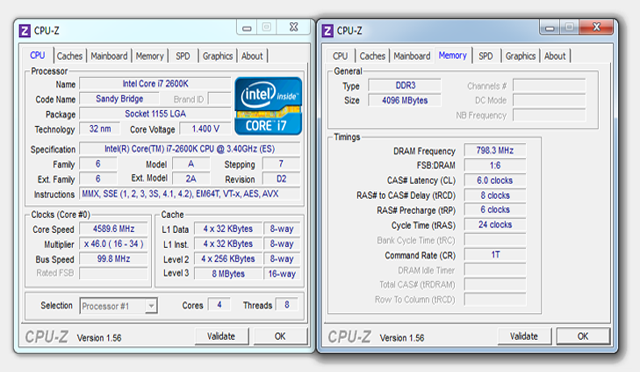640x372 pixels.
Task: Minimize the right CPU-Z window
Action: pos(549,28)
